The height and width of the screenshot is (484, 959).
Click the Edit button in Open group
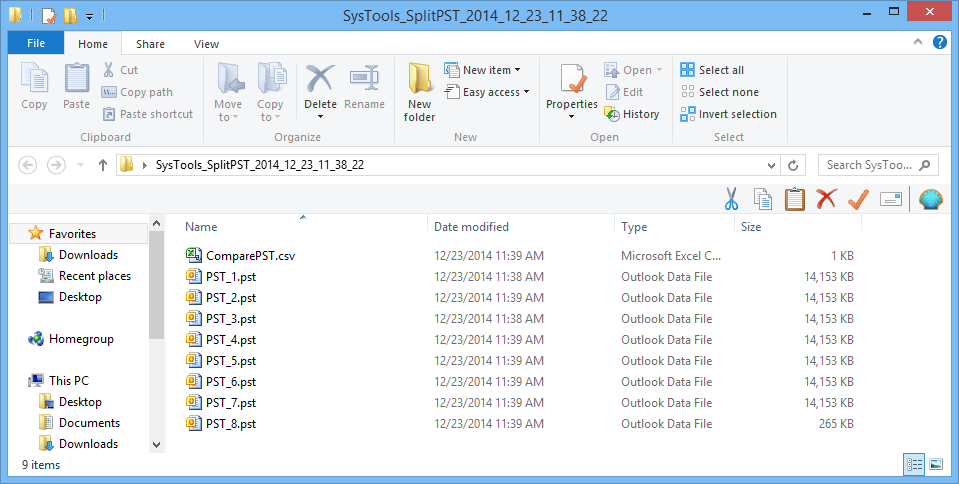click(624, 92)
